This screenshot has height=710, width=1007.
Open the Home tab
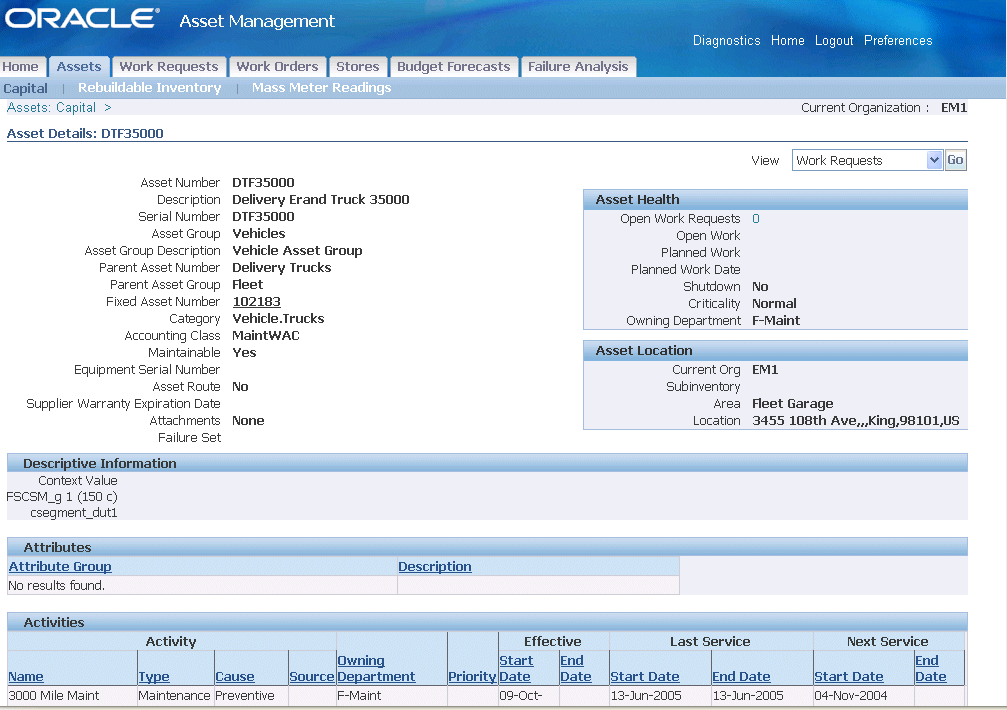coord(21,67)
